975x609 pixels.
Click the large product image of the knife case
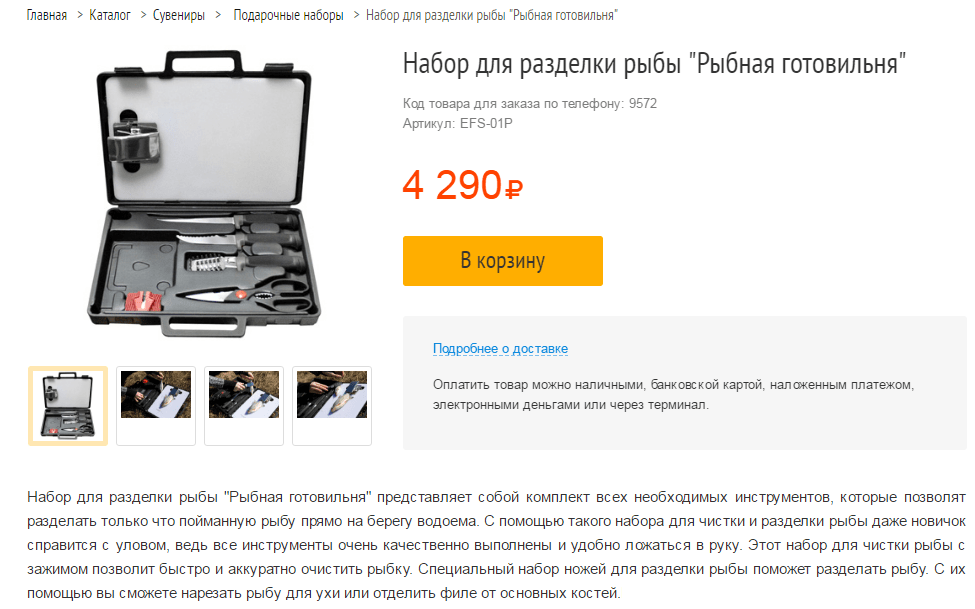(203, 194)
